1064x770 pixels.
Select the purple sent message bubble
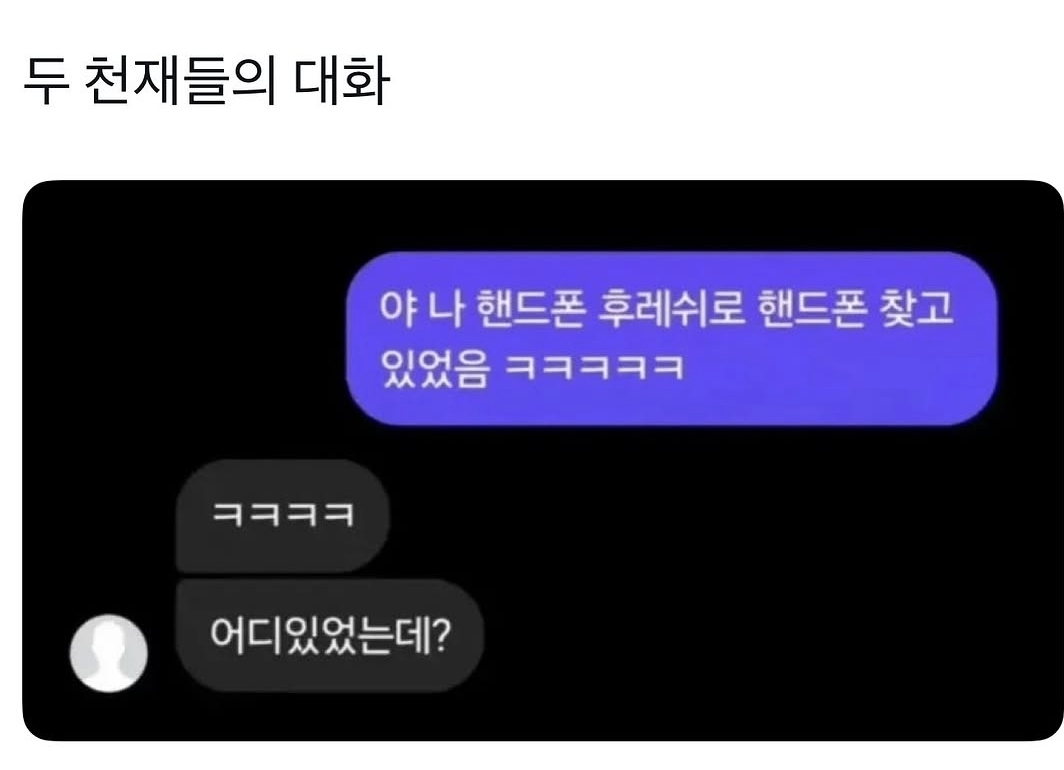(x=672, y=339)
